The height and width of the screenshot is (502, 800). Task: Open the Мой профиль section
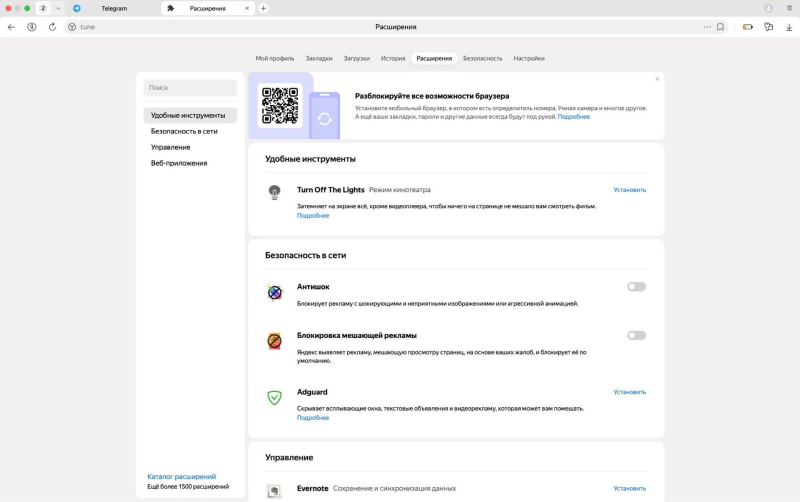274,58
